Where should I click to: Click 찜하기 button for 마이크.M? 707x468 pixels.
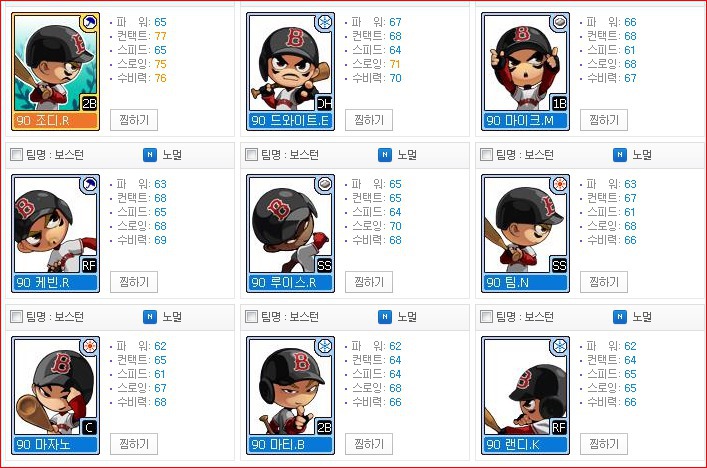point(604,120)
